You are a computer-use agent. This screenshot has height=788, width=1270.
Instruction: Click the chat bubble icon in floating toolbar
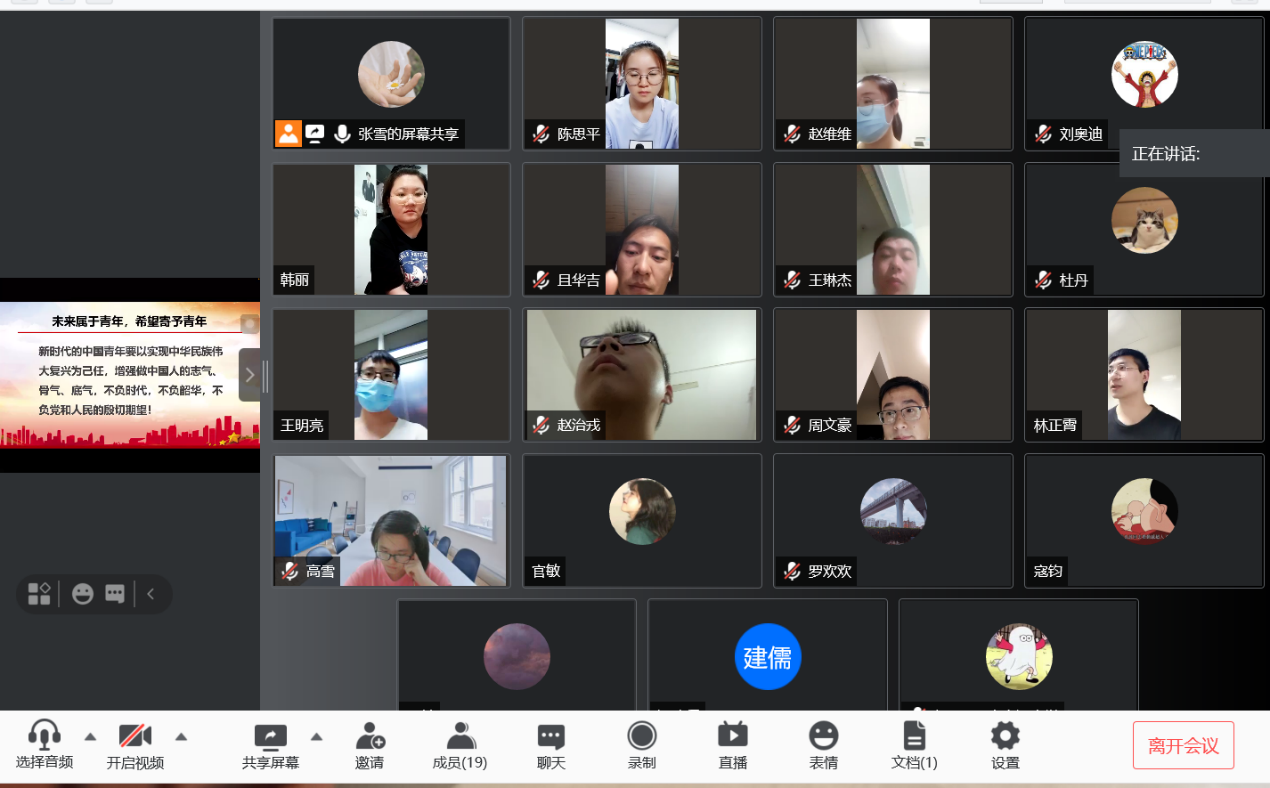[x=115, y=594]
